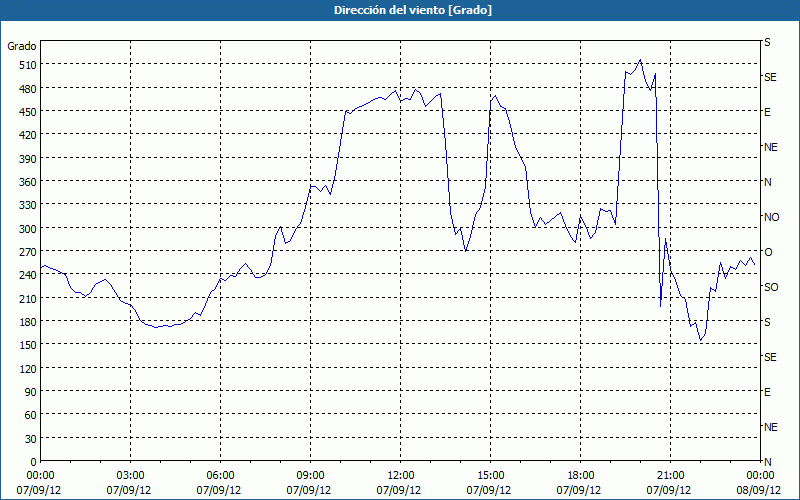Image resolution: width=800 pixels, height=500 pixels.
Task: Pick the 360 degree axis label
Action: click(28, 182)
